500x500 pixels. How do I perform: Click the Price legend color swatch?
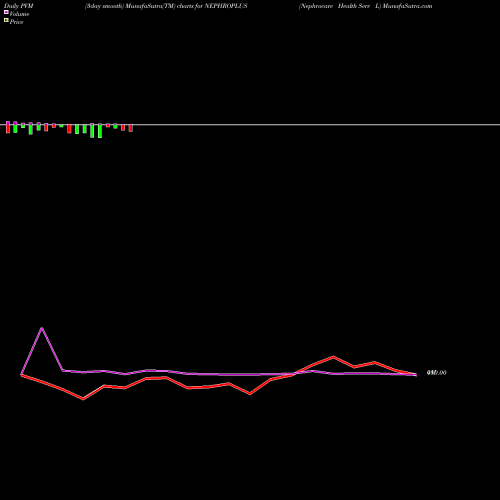(6, 20)
